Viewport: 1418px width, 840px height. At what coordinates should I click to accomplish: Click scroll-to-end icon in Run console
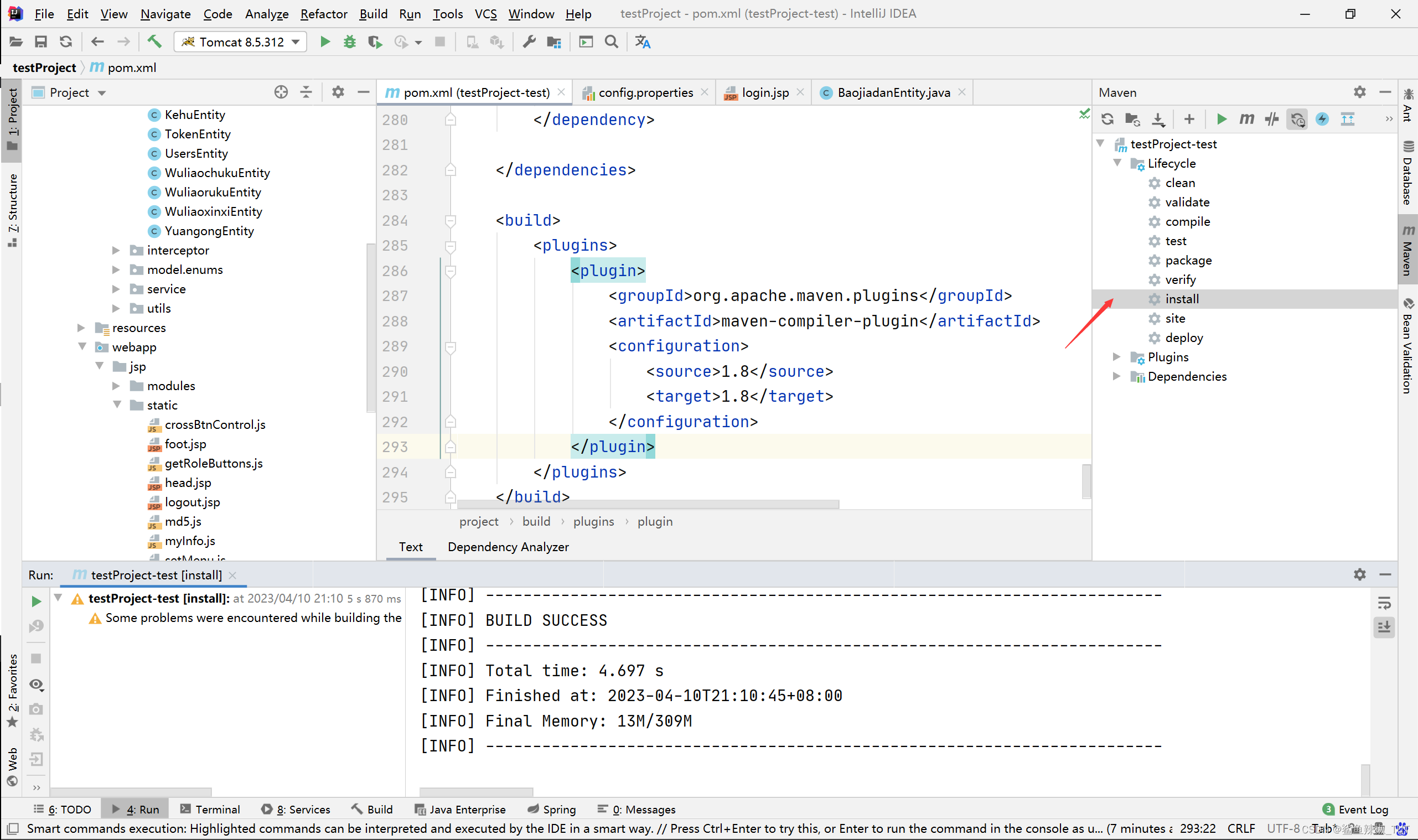tap(1384, 627)
